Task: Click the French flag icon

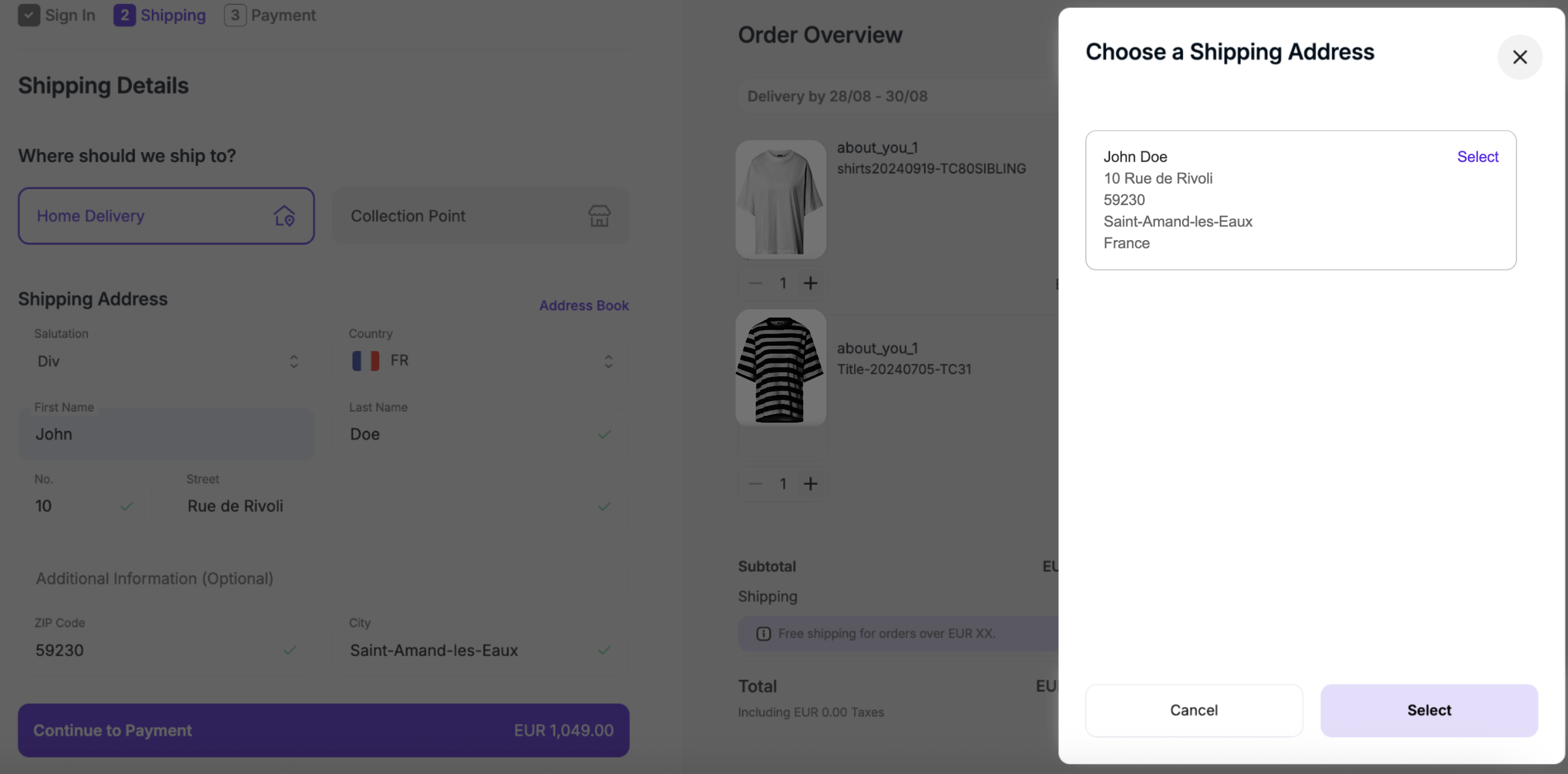Action: tap(365, 361)
